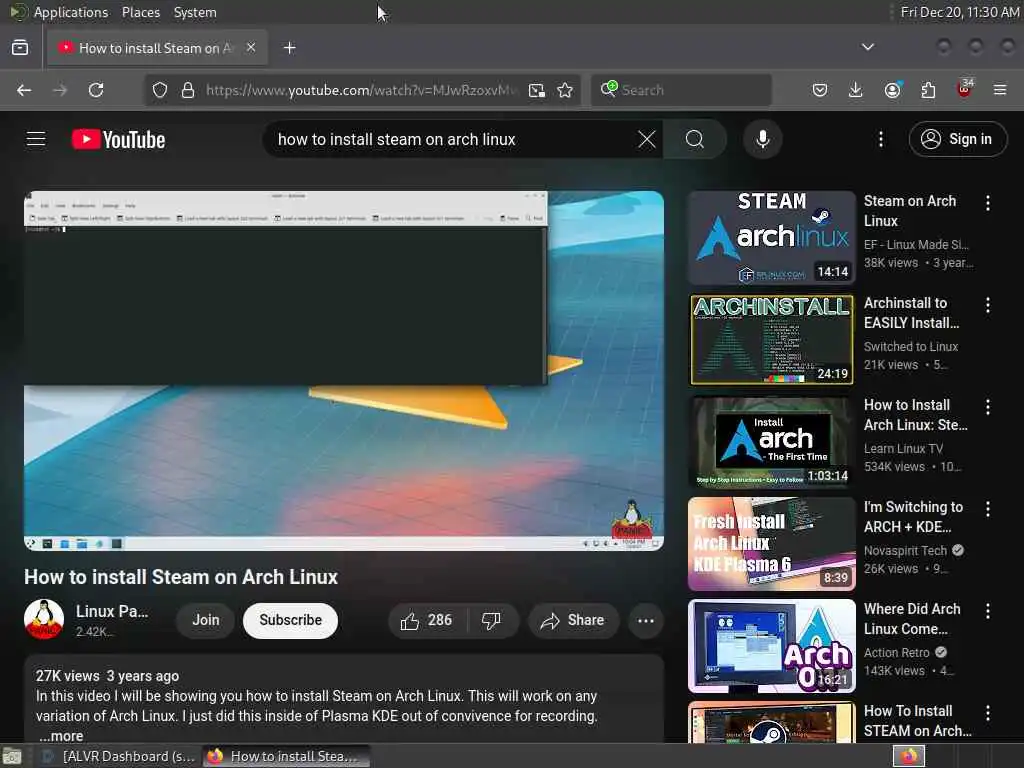
Task: Click the Join channel button
Action: 205,620
